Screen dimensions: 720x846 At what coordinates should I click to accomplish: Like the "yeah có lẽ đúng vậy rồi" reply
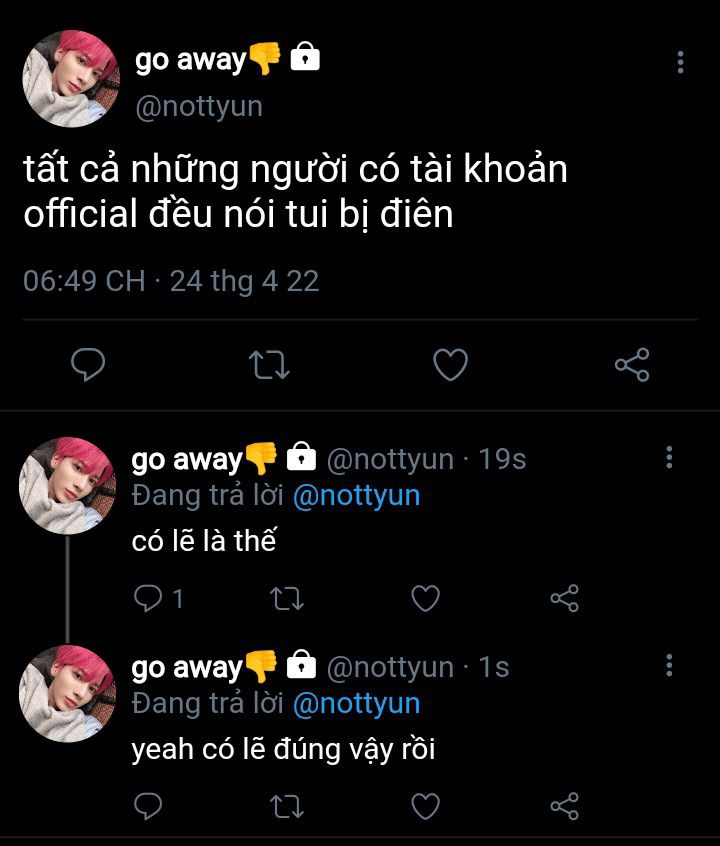[x=426, y=805]
